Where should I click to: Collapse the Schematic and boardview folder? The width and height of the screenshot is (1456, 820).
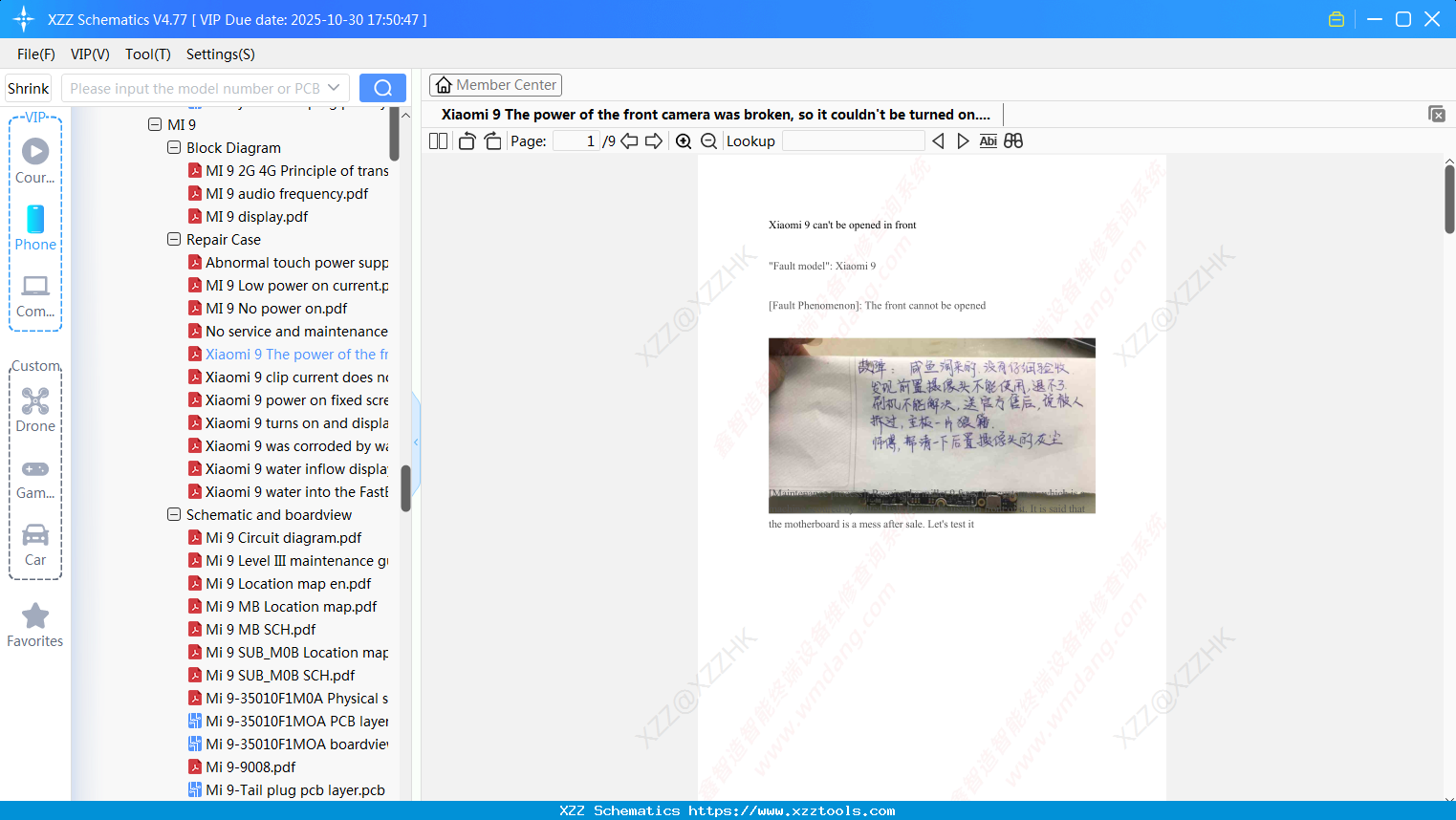174,514
